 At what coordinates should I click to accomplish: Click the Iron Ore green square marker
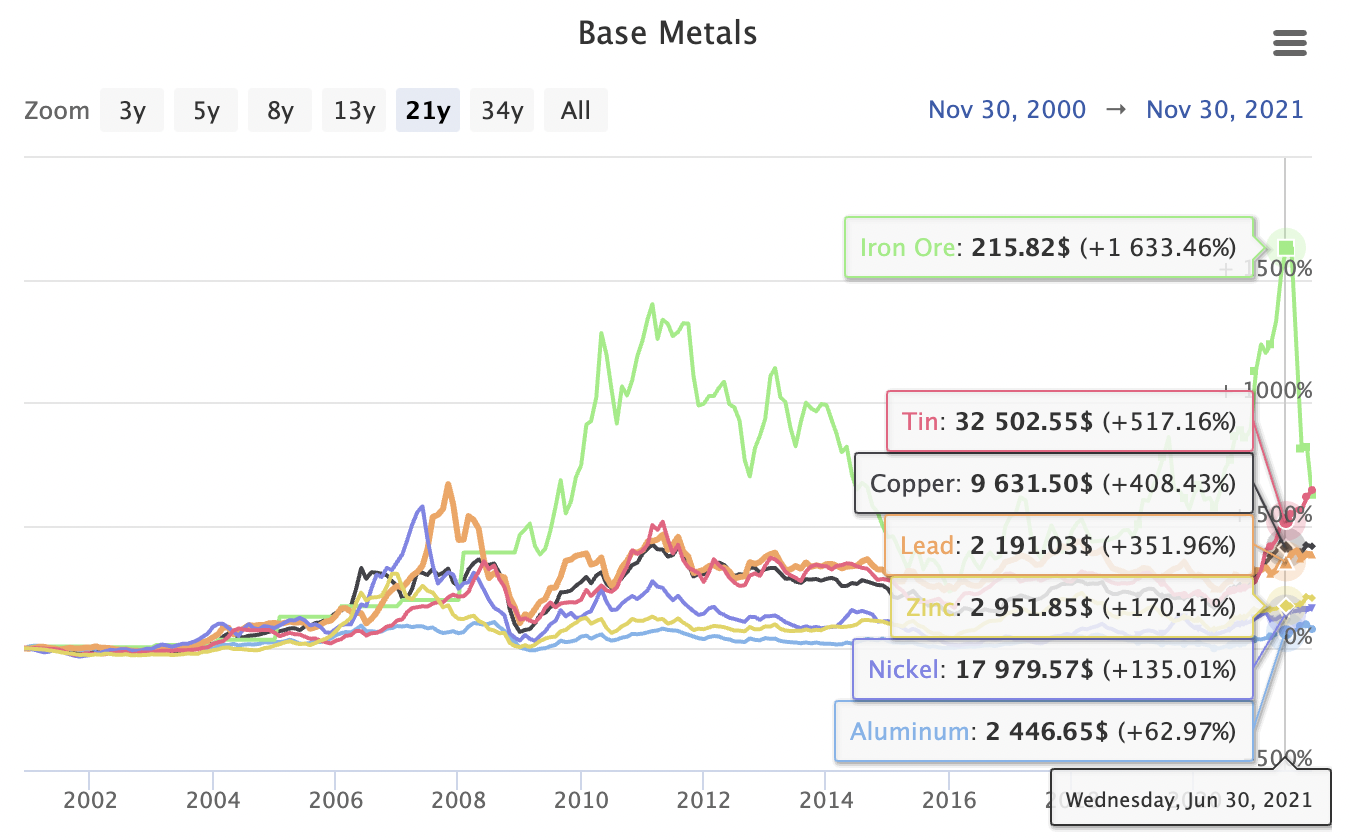point(1287,247)
